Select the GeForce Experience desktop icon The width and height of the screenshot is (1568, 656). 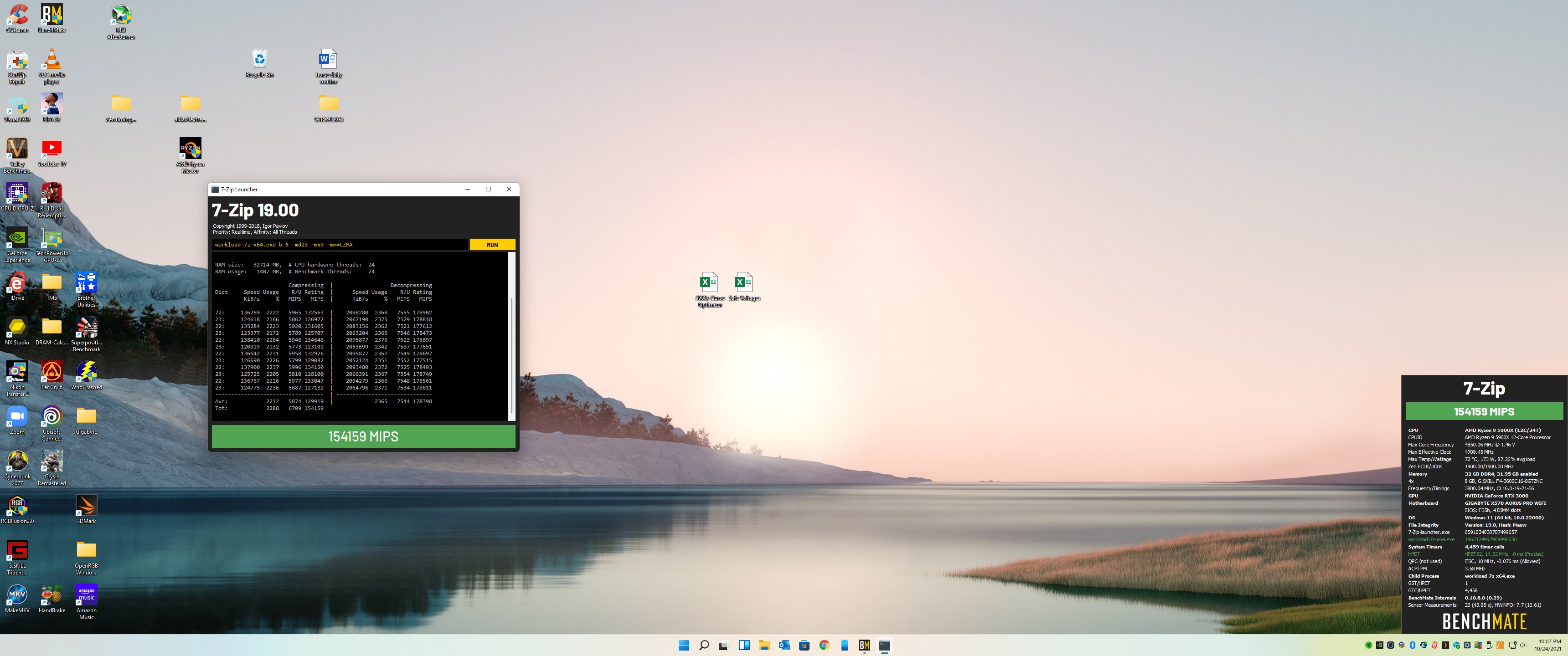(x=17, y=245)
